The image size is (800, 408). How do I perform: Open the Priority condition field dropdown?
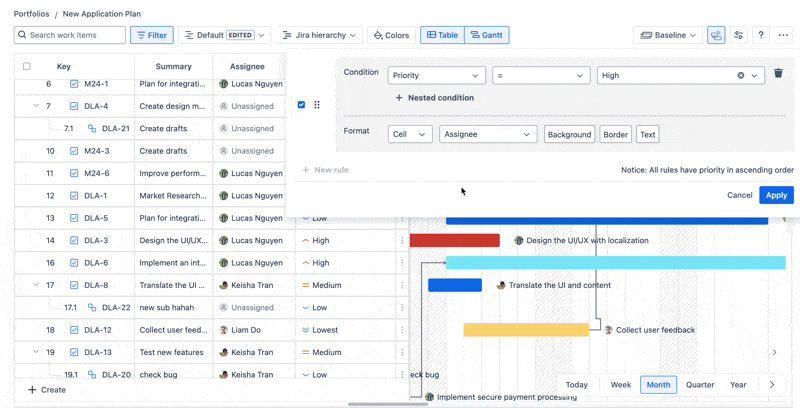(436, 75)
